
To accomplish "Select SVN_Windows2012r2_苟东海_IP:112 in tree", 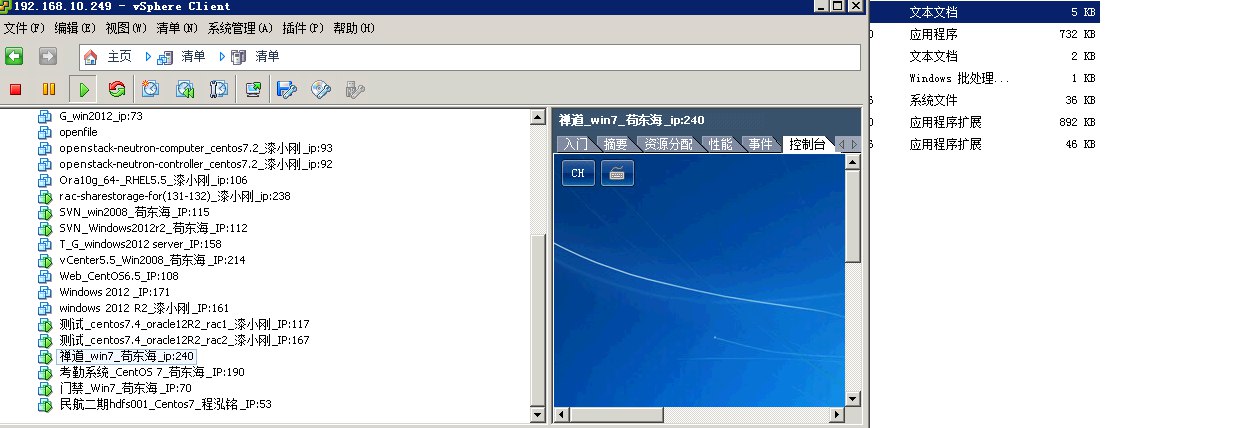I will tap(153, 228).
